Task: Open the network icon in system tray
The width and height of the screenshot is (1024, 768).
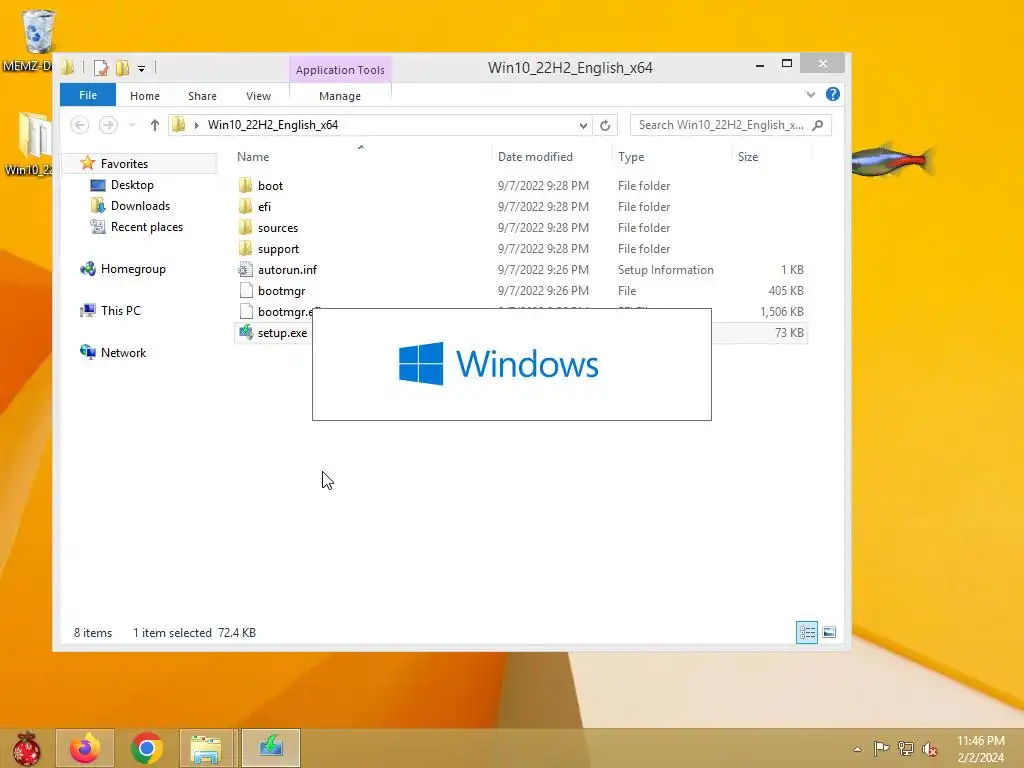Action: tap(906, 748)
